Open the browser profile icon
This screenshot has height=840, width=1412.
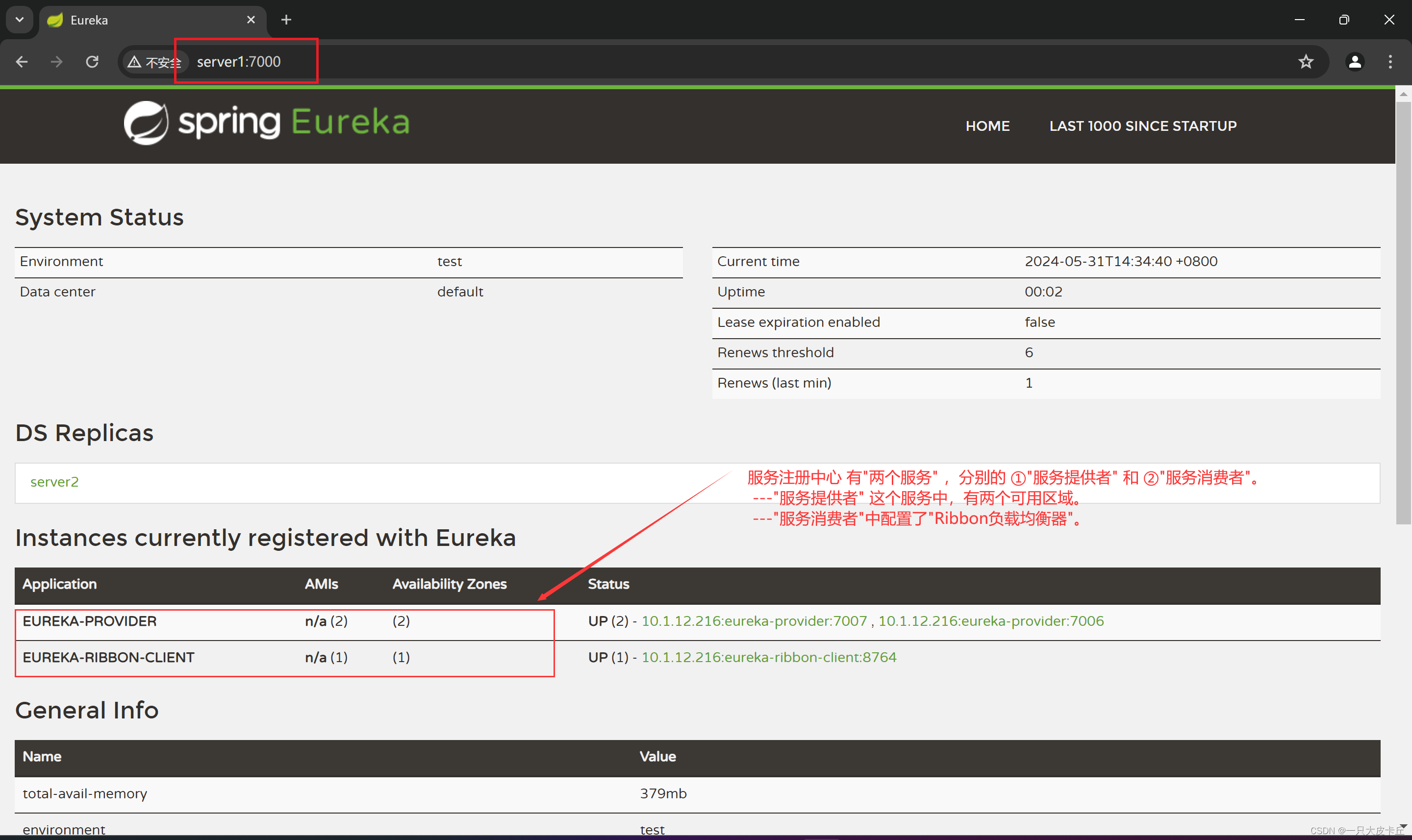point(1354,62)
